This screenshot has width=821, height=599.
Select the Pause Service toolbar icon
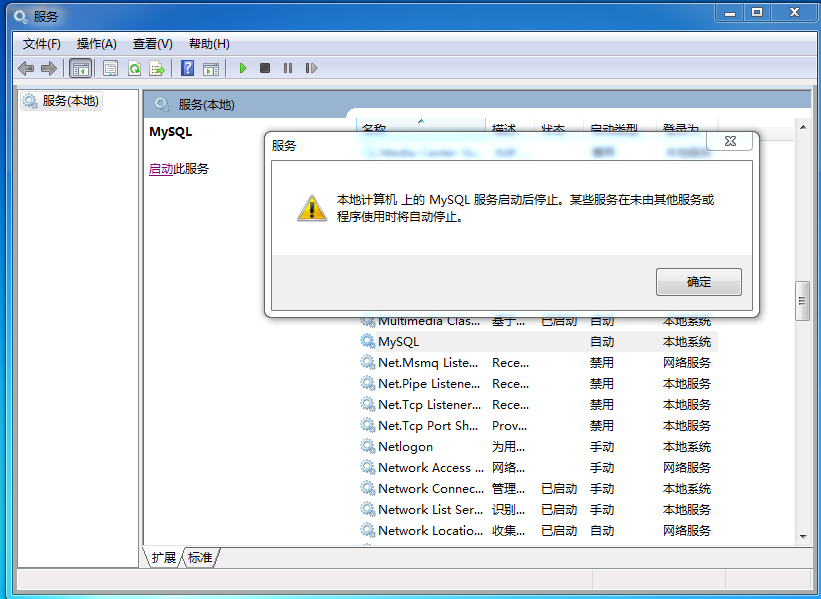(289, 68)
